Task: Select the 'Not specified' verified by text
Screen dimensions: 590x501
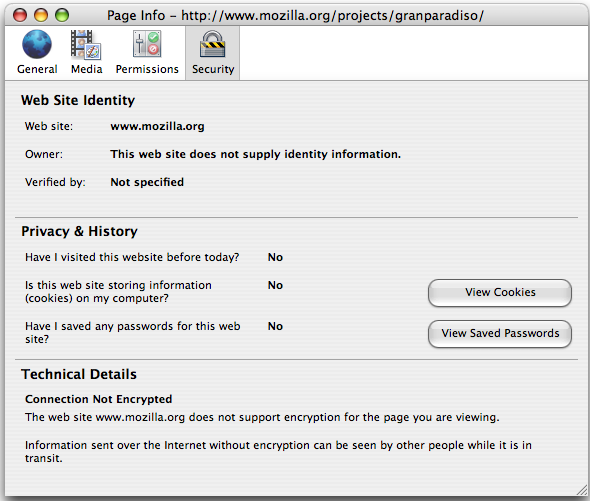Action: pos(147,182)
